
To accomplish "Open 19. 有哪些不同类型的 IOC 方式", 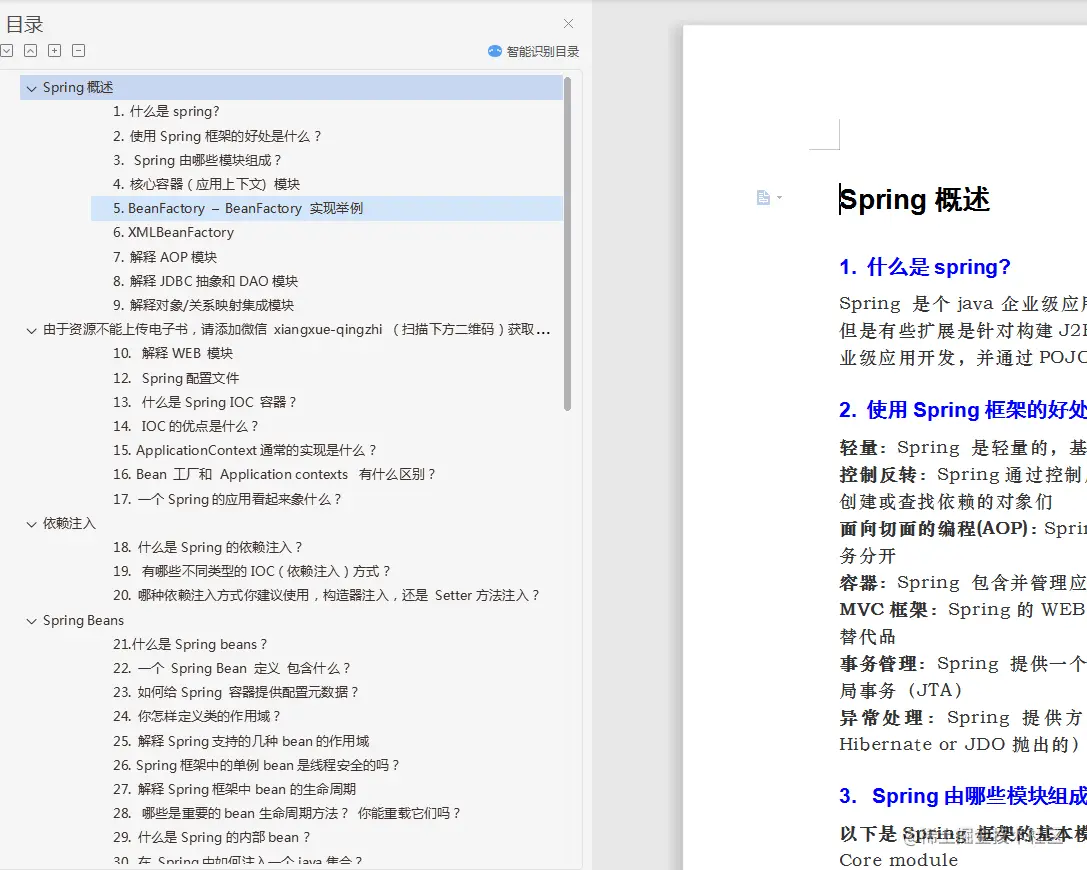I will point(252,571).
